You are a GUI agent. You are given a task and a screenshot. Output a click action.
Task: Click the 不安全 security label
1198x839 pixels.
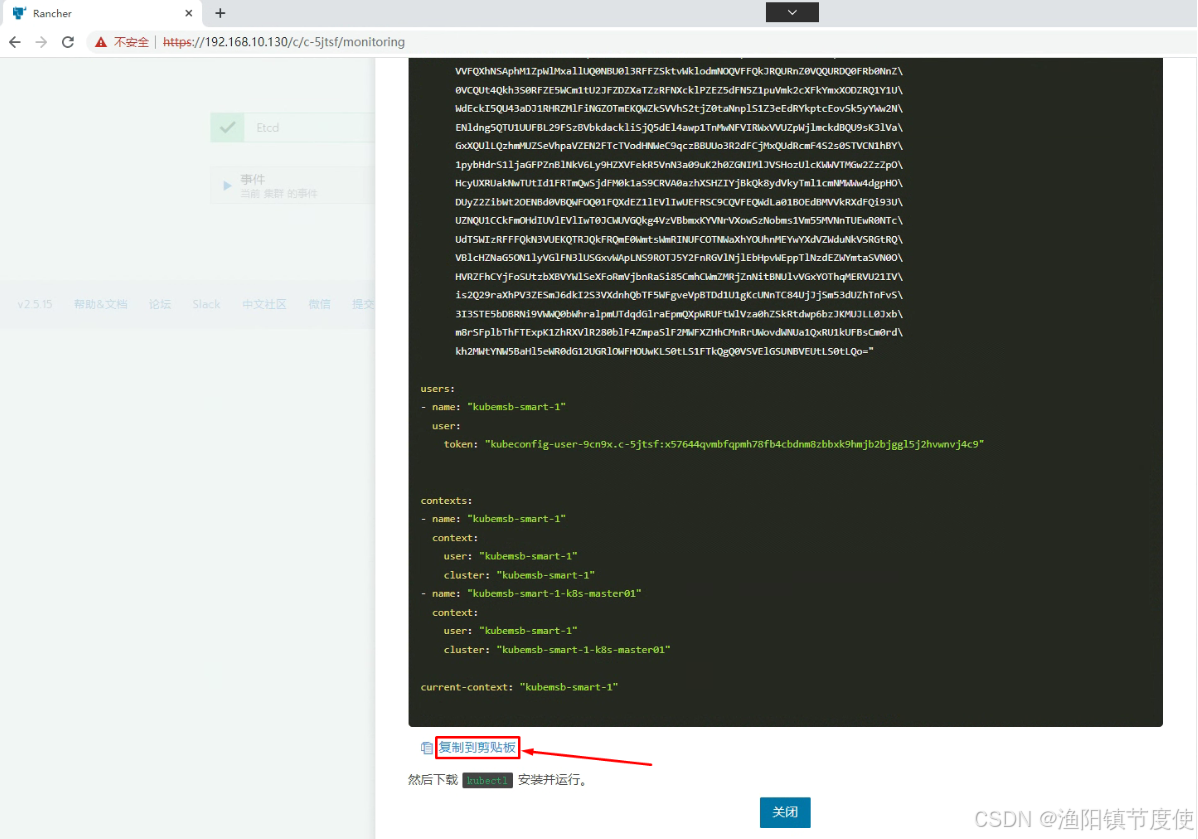[x=131, y=42]
